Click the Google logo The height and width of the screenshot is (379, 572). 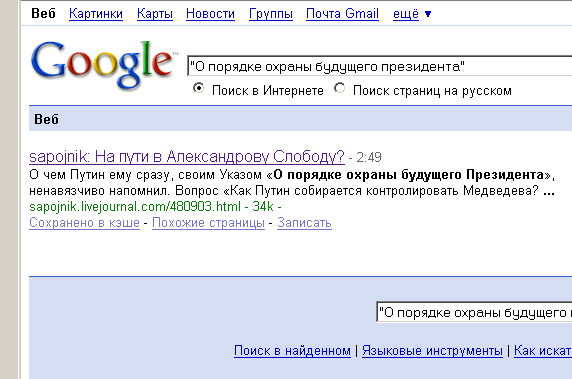pyautogui.click(x=103, y=65)
